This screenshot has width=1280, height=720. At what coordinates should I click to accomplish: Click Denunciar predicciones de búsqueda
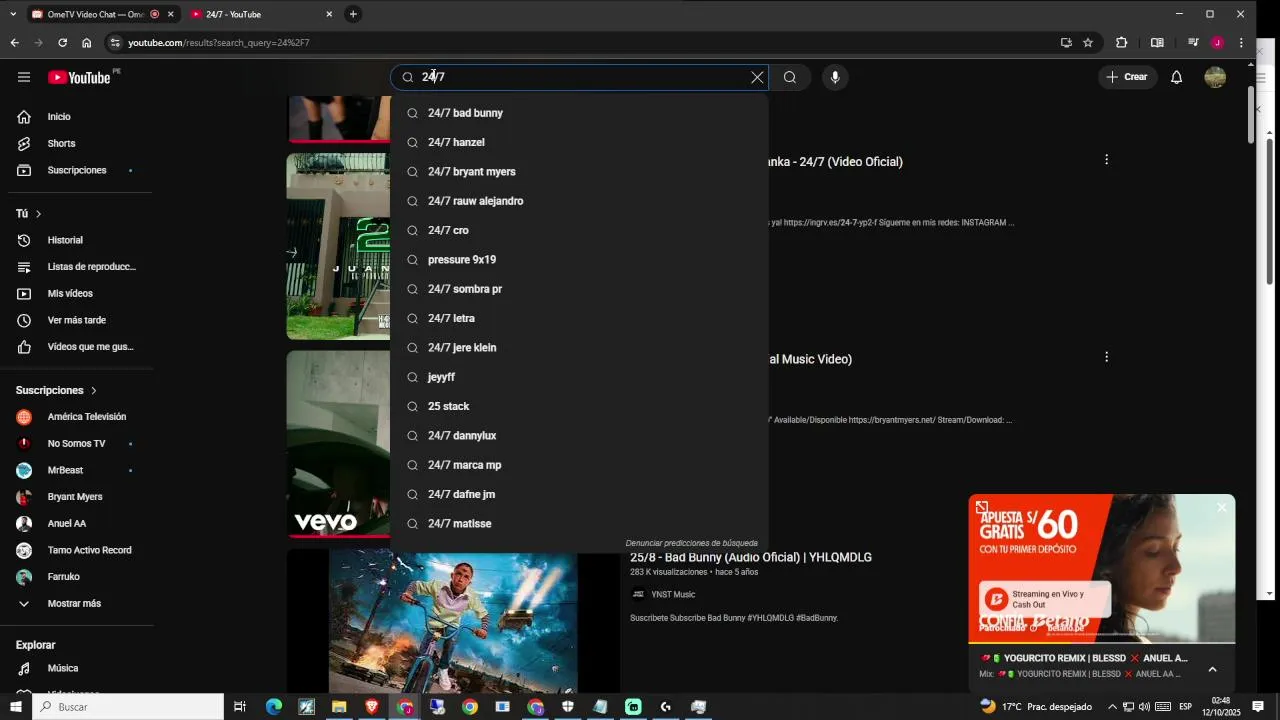[691, 543]
